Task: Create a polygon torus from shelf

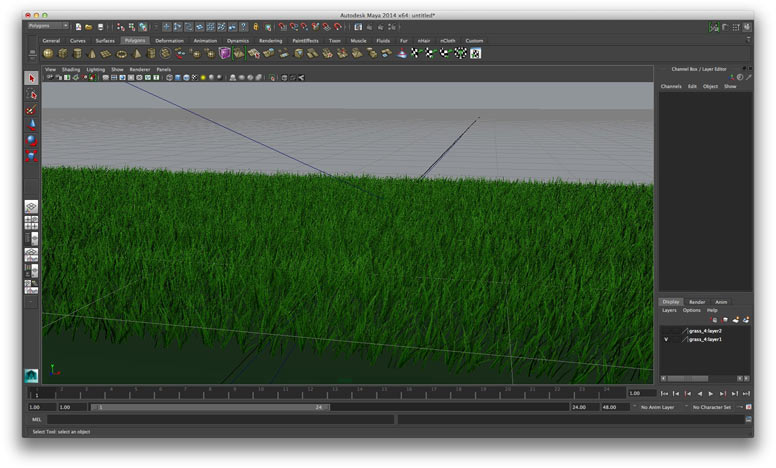Action: [123, 53]
